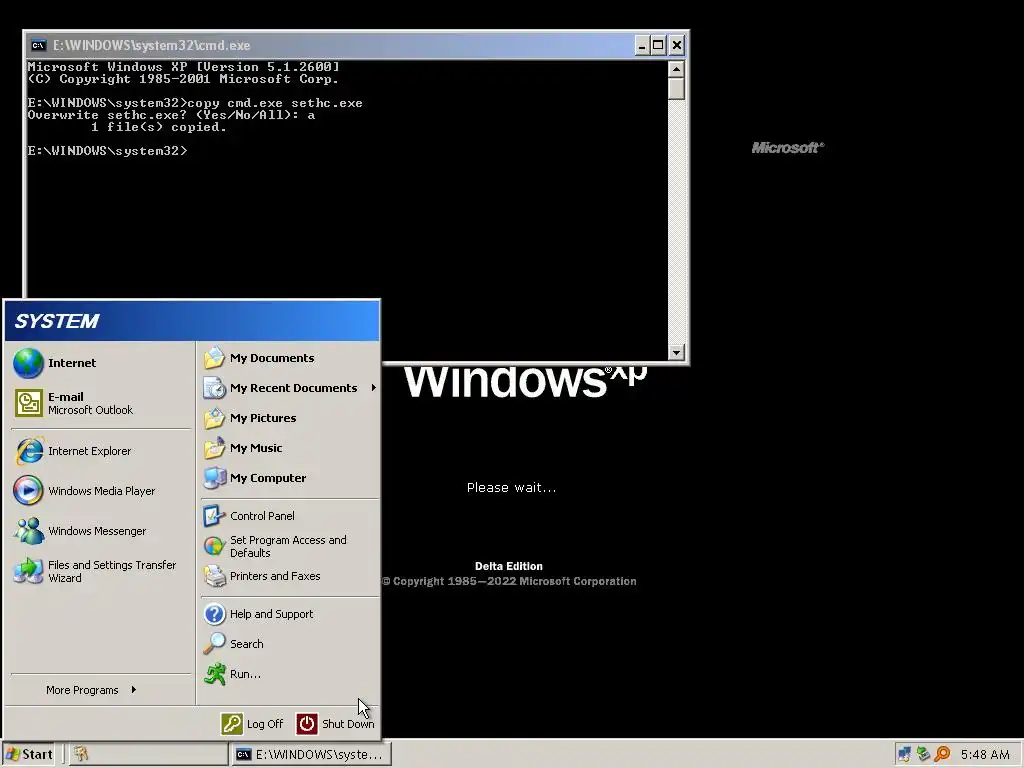1024x768 pixels.
Task: Open My Computer
Action: [290, 478]
